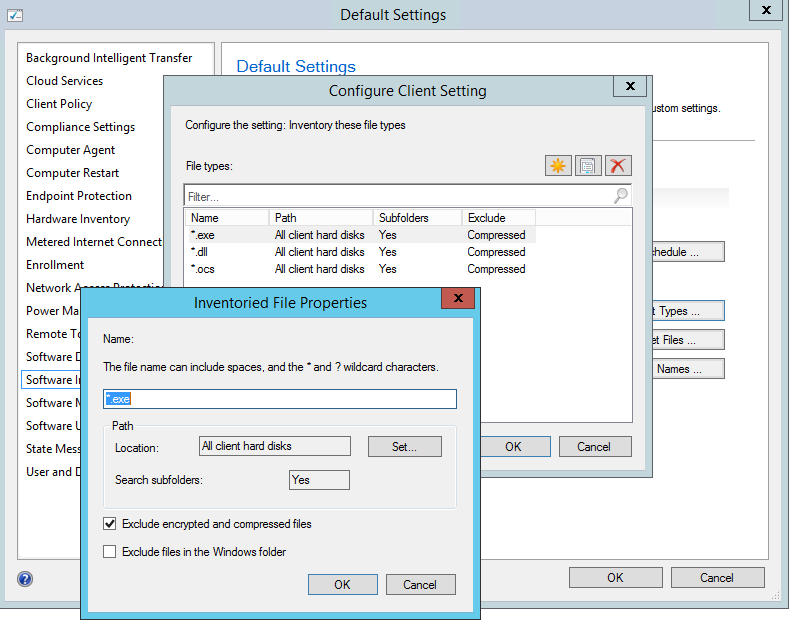Click the Default Settings window title icon

(15, 15)
